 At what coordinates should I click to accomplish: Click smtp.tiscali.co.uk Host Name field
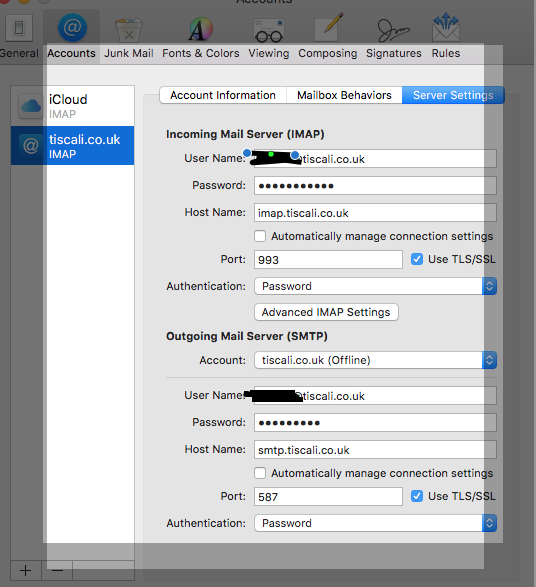point(375,450)
